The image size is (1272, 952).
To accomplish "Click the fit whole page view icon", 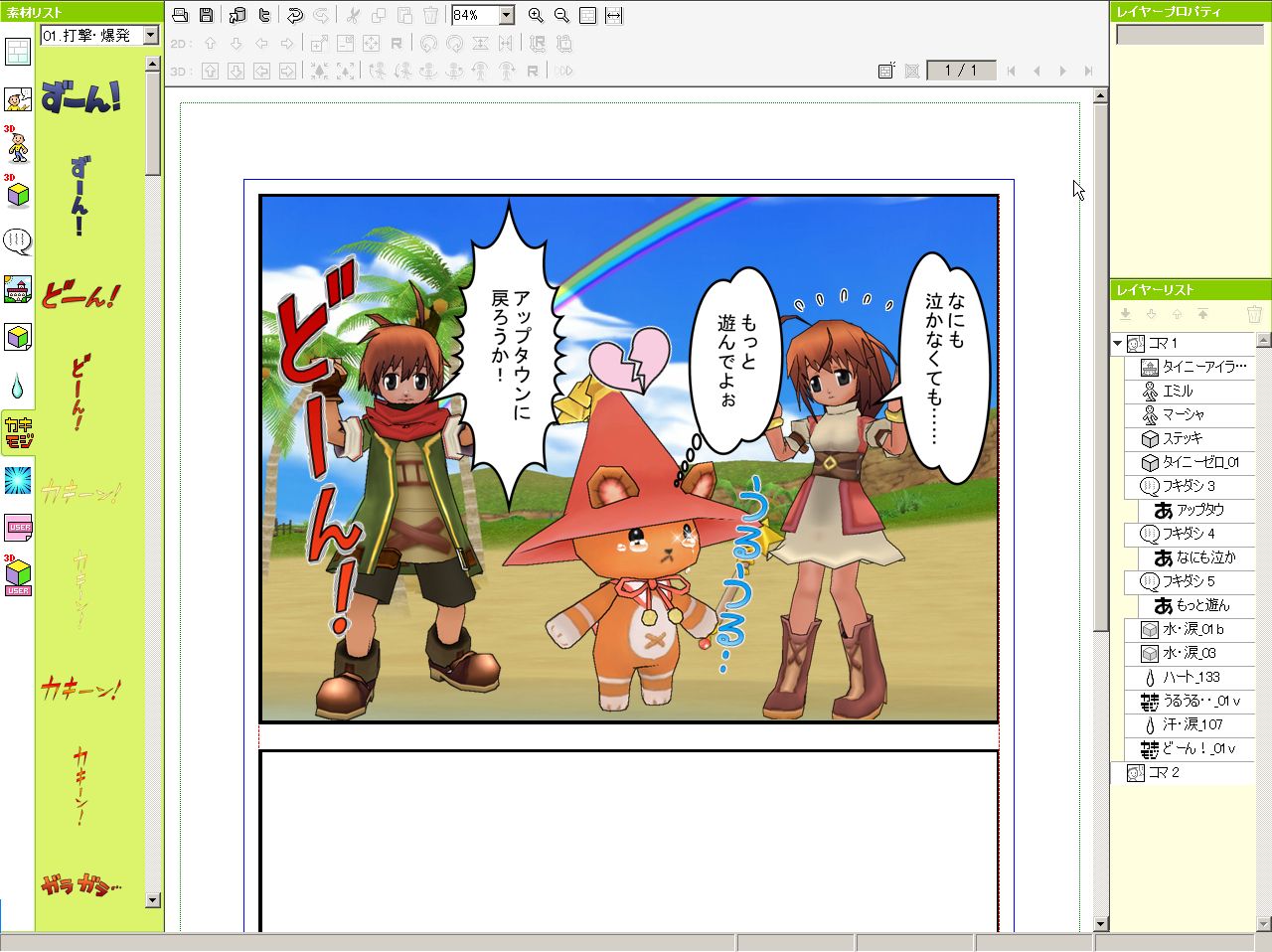I will [x=588, y=15].
